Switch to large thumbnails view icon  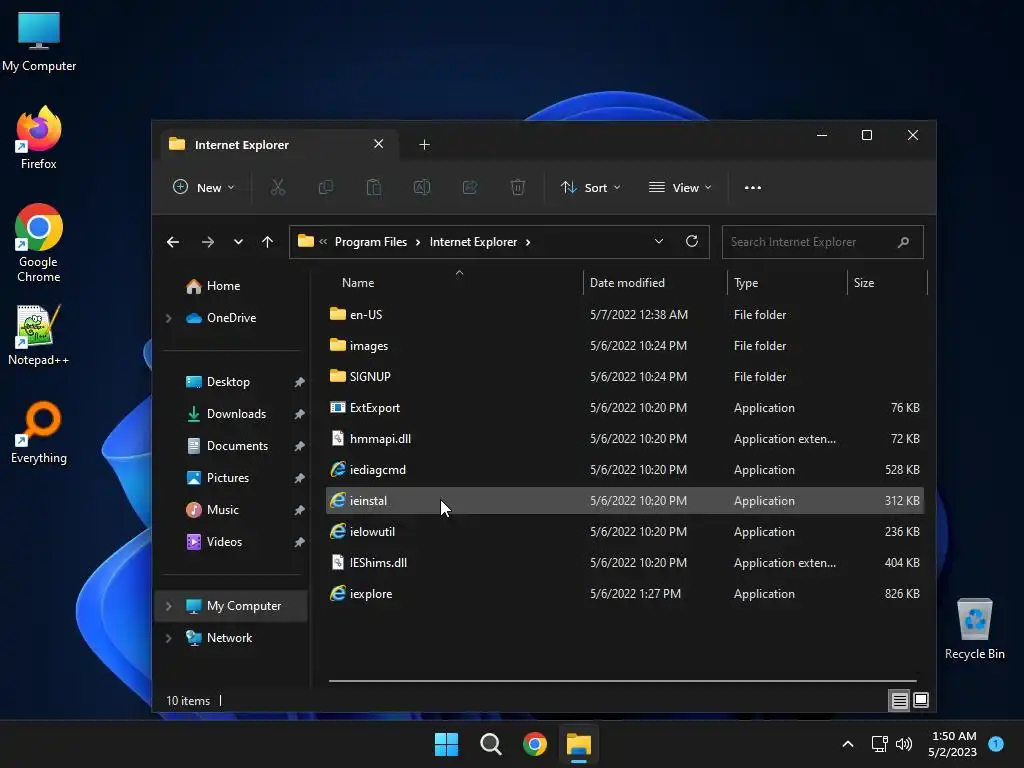(921, 701)
